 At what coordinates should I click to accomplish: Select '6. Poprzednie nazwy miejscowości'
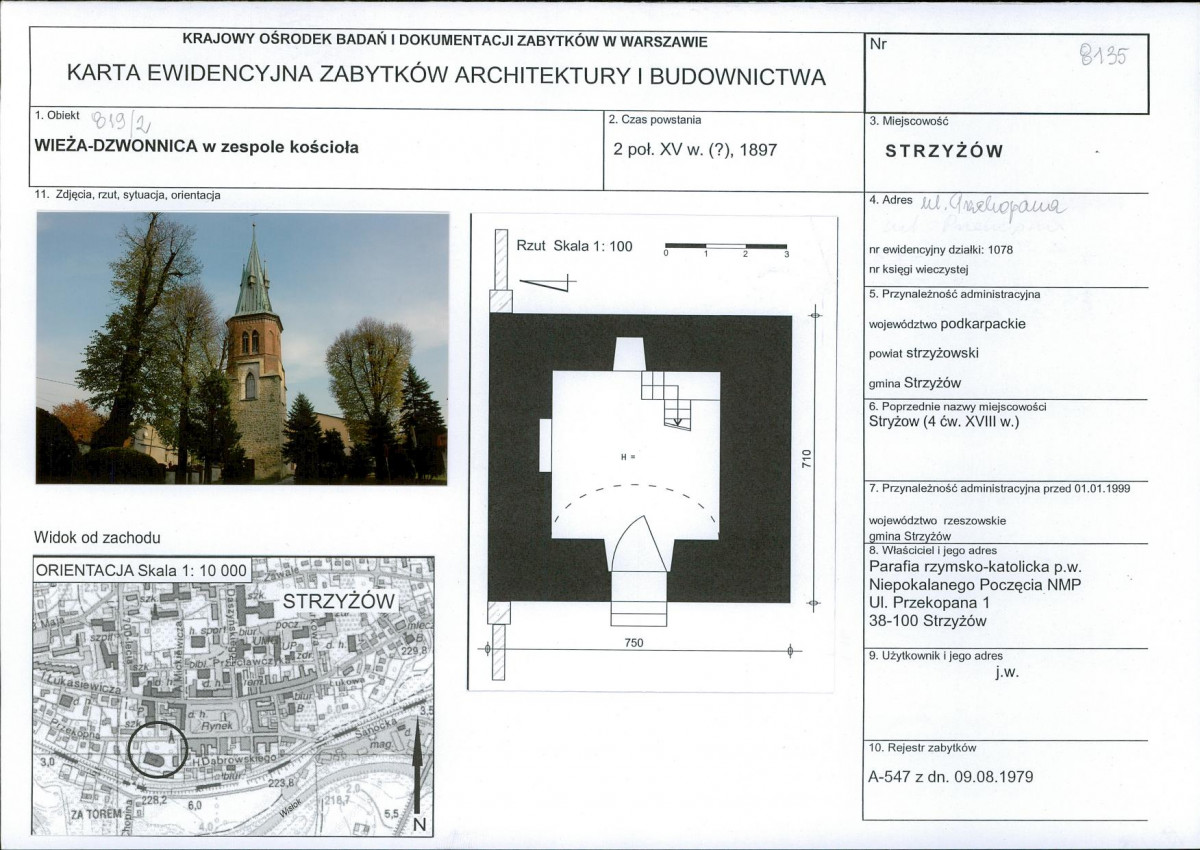pyautogui.click(x=958, y=407)
